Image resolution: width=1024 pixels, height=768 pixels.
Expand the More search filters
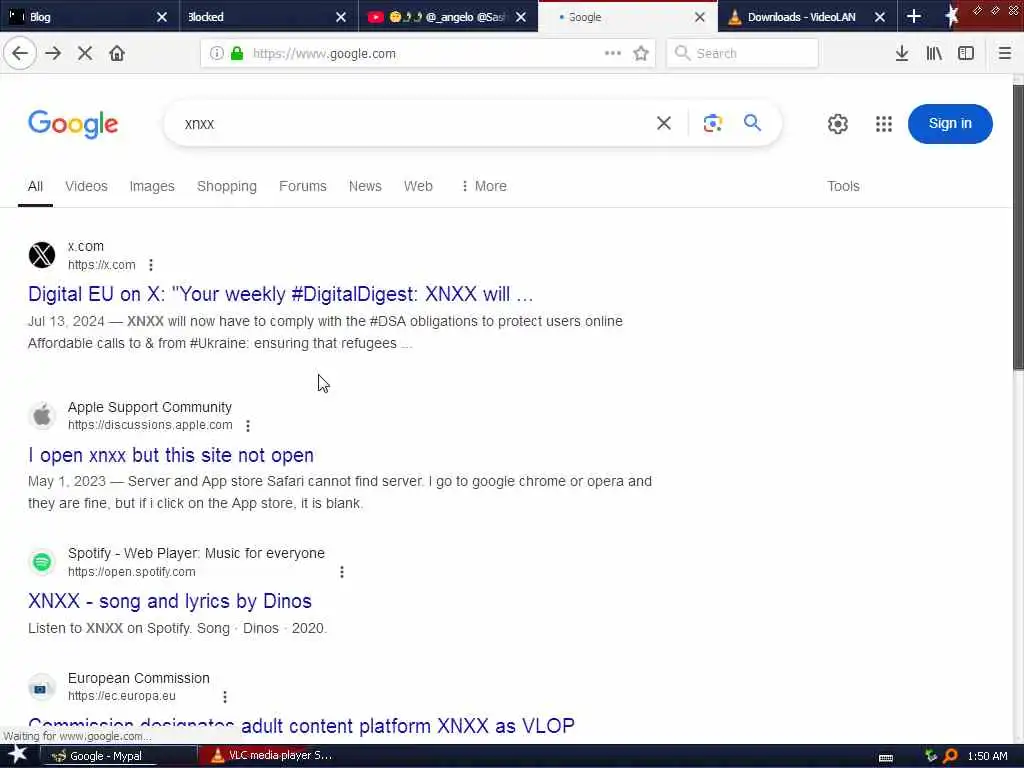click(483, 186)
